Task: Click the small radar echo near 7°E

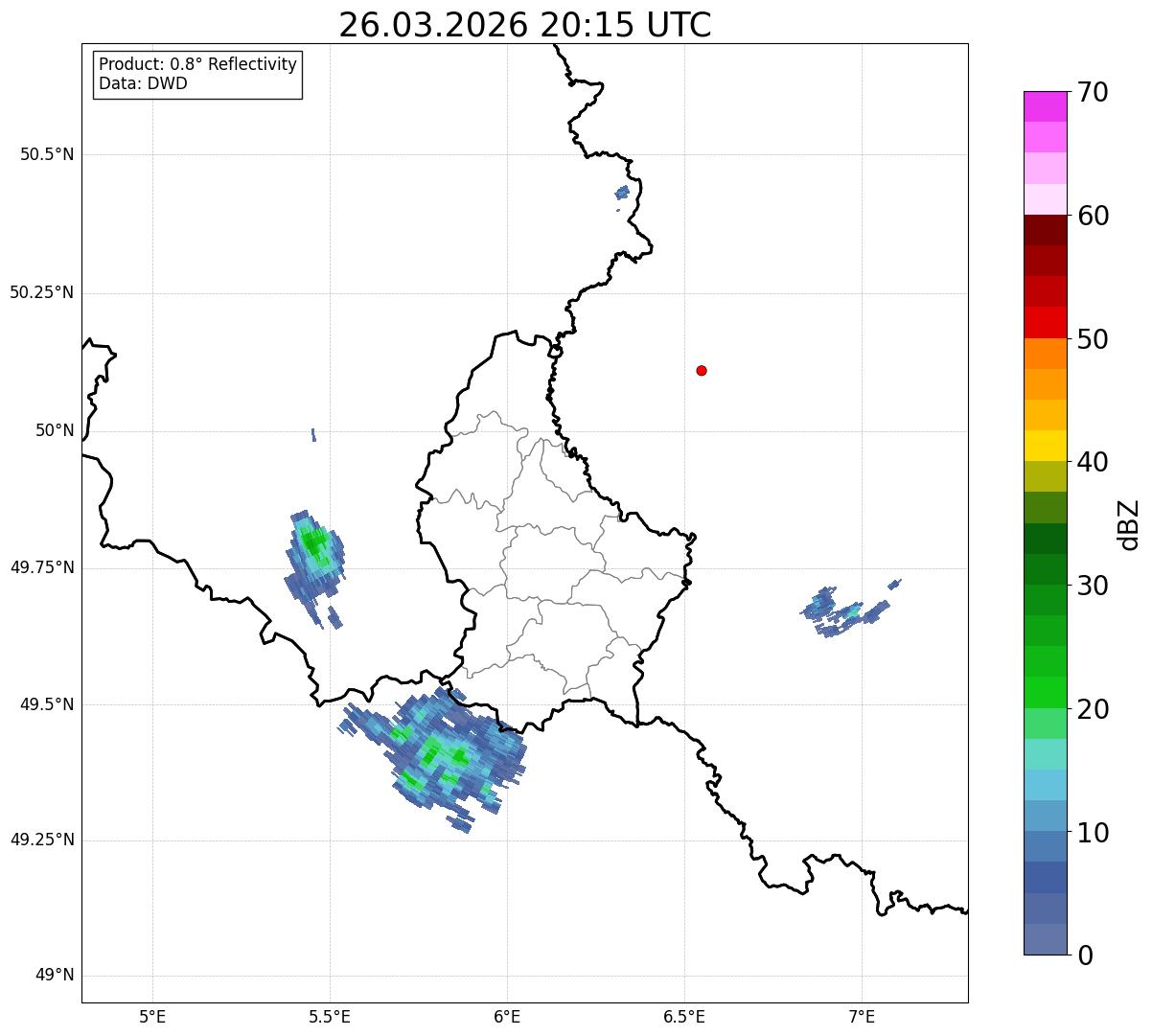Action: (x=849, y=609)
